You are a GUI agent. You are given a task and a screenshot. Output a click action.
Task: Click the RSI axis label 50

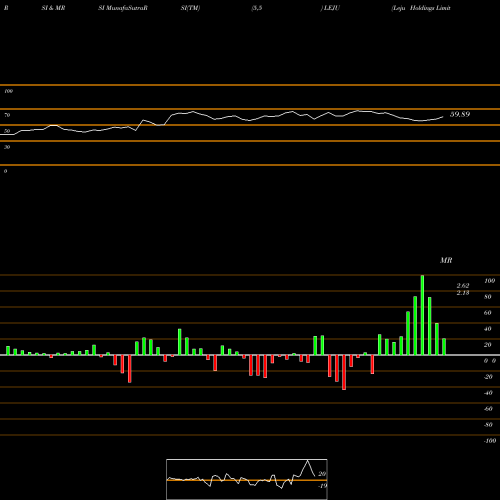click(7, 131)
